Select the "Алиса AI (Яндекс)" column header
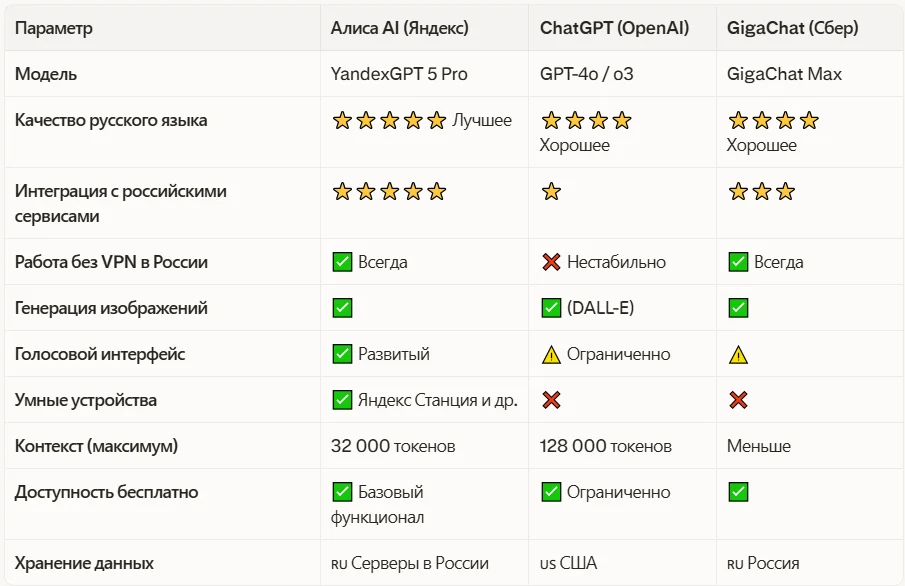This screenshot has width=905, height=586. [x=399, y=28]
